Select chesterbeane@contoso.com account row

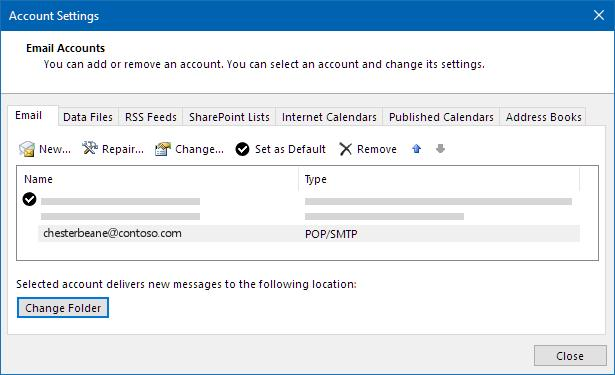point(309,233)
